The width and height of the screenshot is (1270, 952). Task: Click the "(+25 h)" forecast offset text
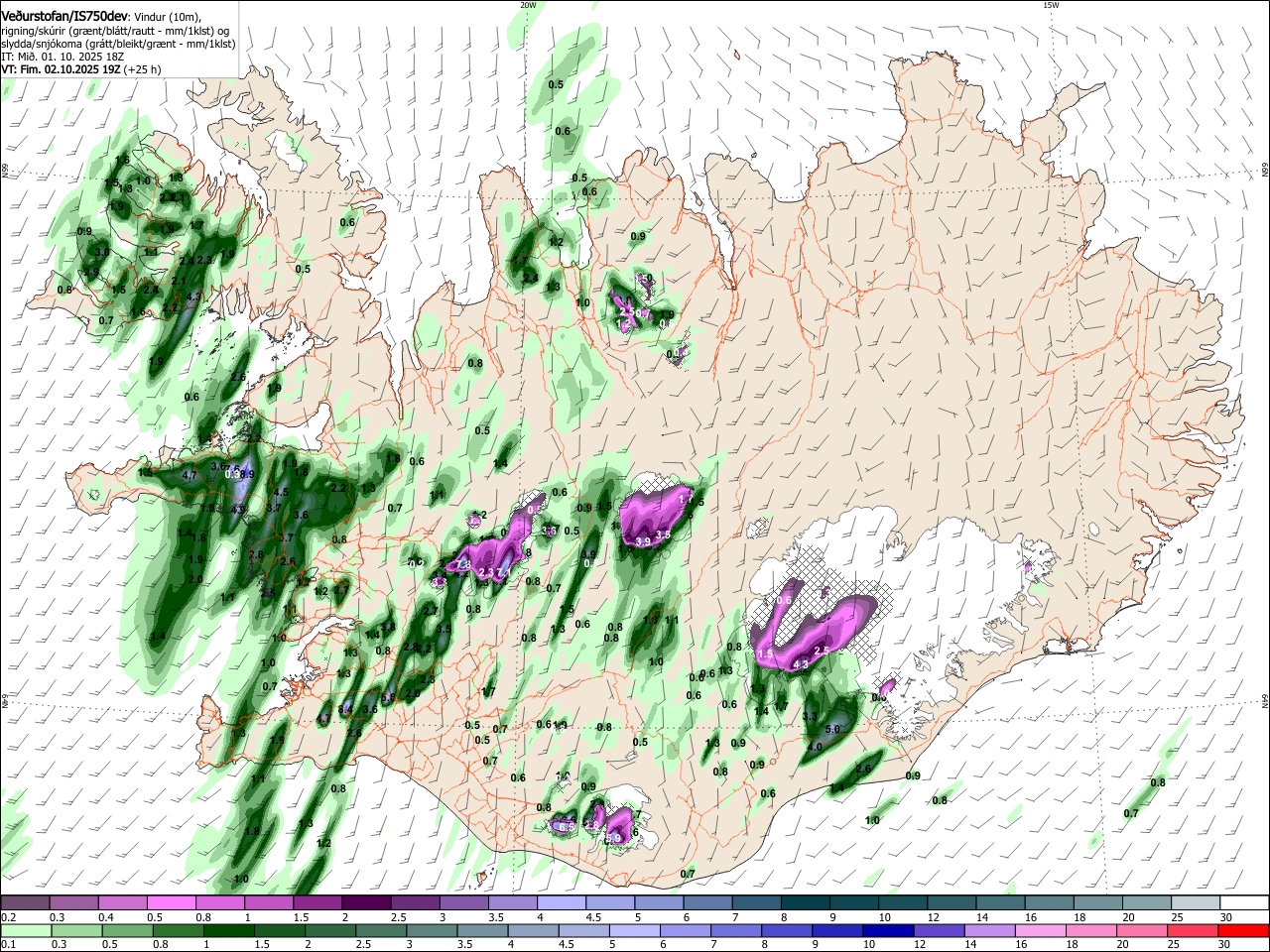[x=143, y=70]
